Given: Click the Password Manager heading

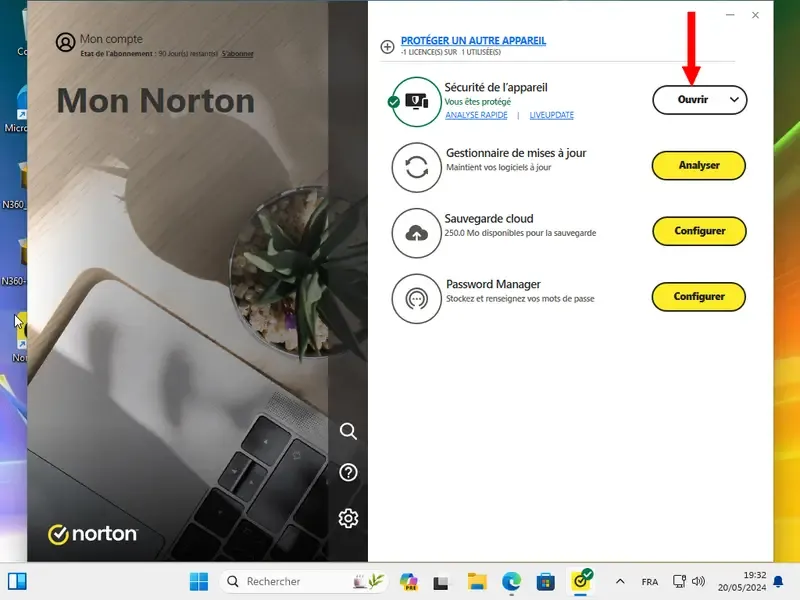Looking at the screenshot, I should [493, 284].
